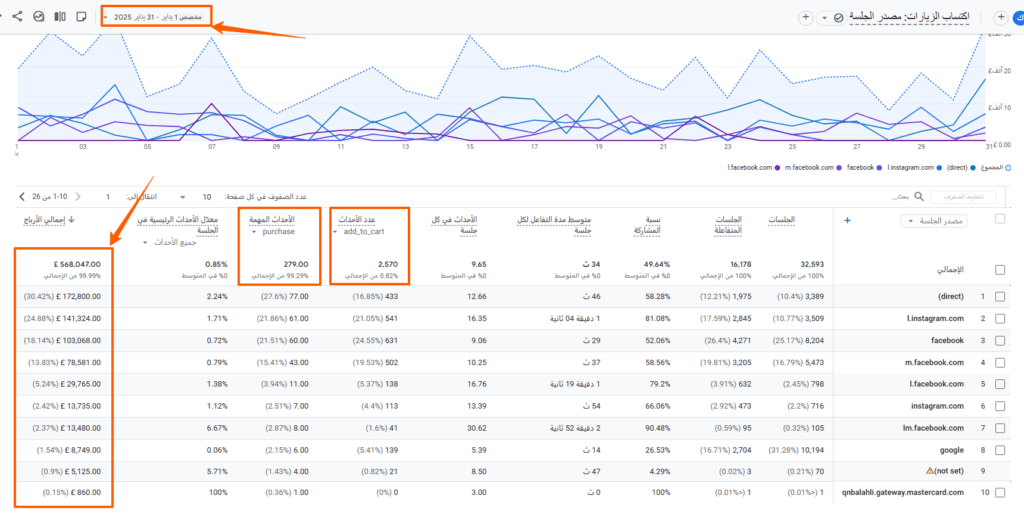This screenshot has width=1024, height=514.
Task: Click the الأحداث في كل جلسة column header
Action: 453,225
